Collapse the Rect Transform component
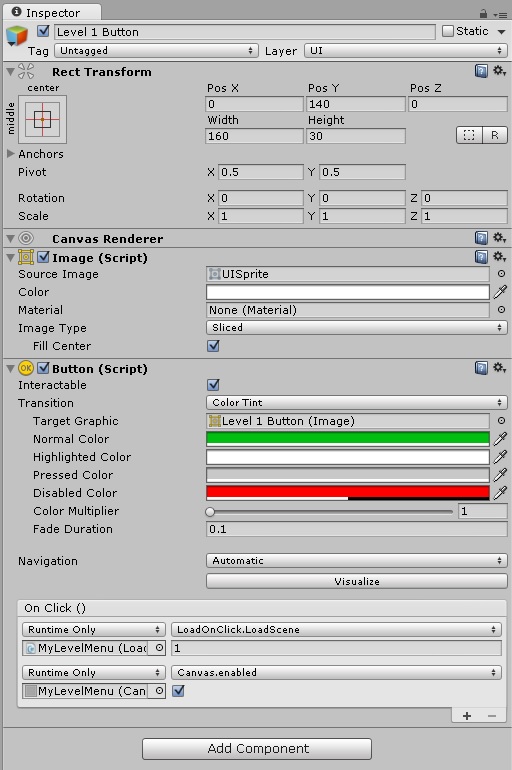Viewport: 512px width, 770px height. [x=10, y=72]
